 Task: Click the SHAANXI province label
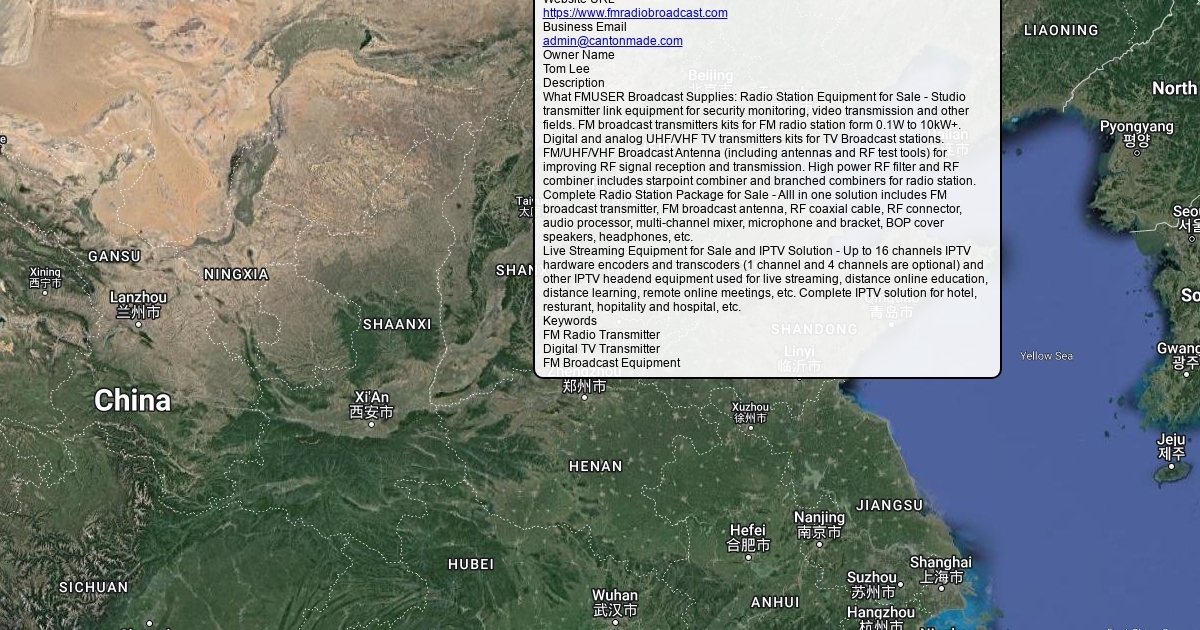(397, 324)
